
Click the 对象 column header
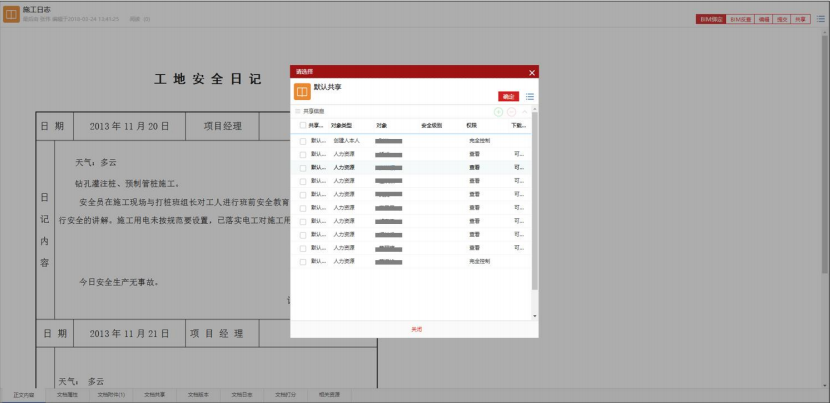(x=382, y=126)
